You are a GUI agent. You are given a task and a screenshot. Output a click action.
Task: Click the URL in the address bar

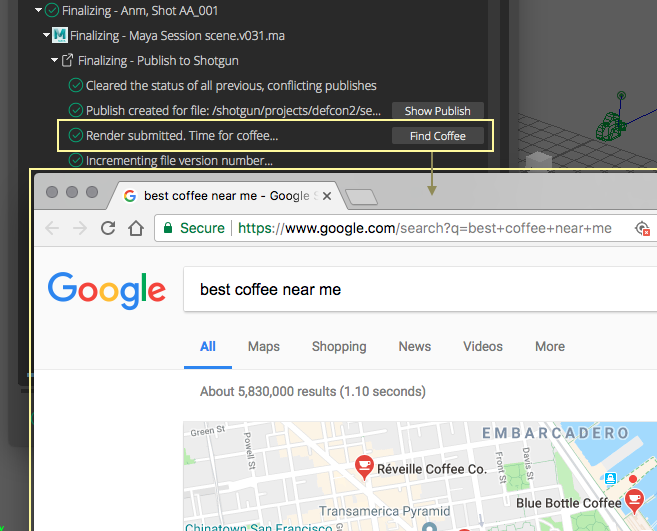click(424, 228)
